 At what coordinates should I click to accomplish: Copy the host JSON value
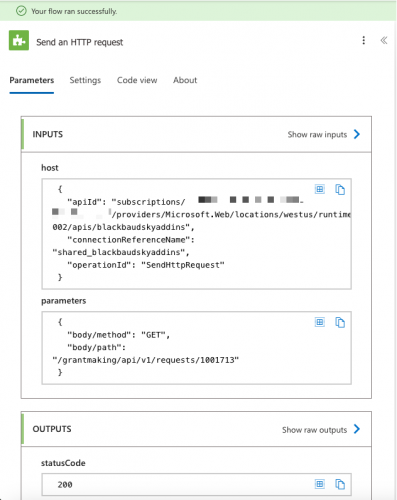point(340,189)
